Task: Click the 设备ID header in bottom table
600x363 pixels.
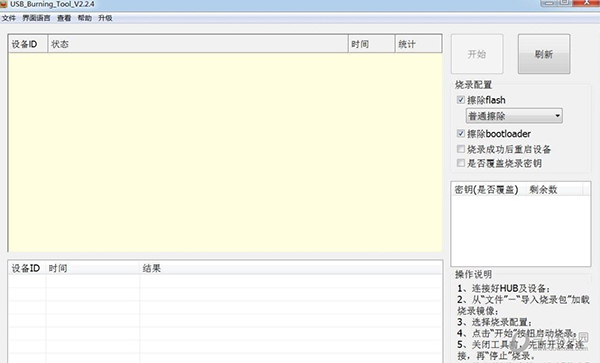Action: pos(27,269)
